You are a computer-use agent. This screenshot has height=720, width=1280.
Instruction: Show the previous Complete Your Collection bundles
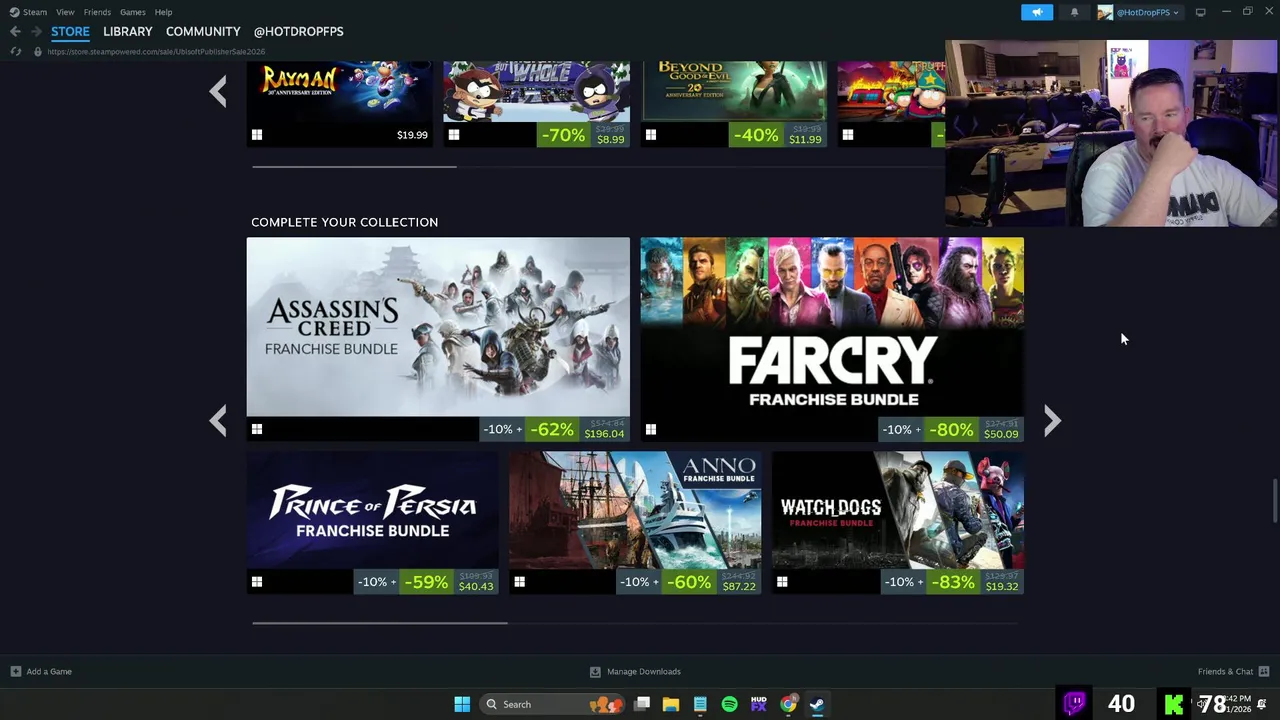[218, 421]
